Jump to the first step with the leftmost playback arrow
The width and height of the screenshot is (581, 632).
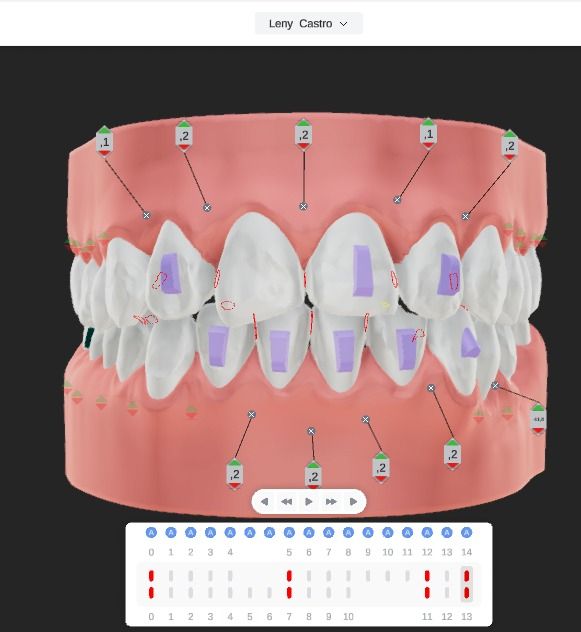[x=264, y=501]
